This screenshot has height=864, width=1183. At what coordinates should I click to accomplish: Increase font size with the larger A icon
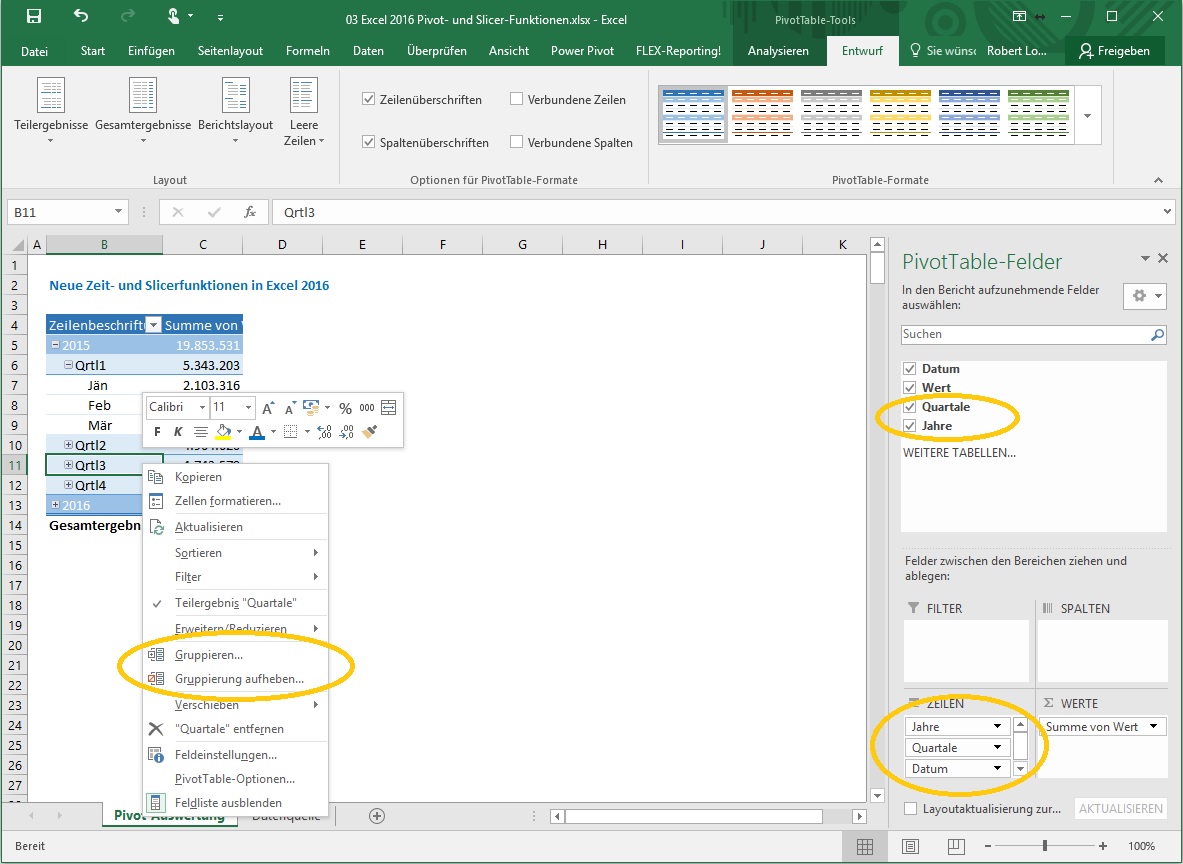click(268, 408)
